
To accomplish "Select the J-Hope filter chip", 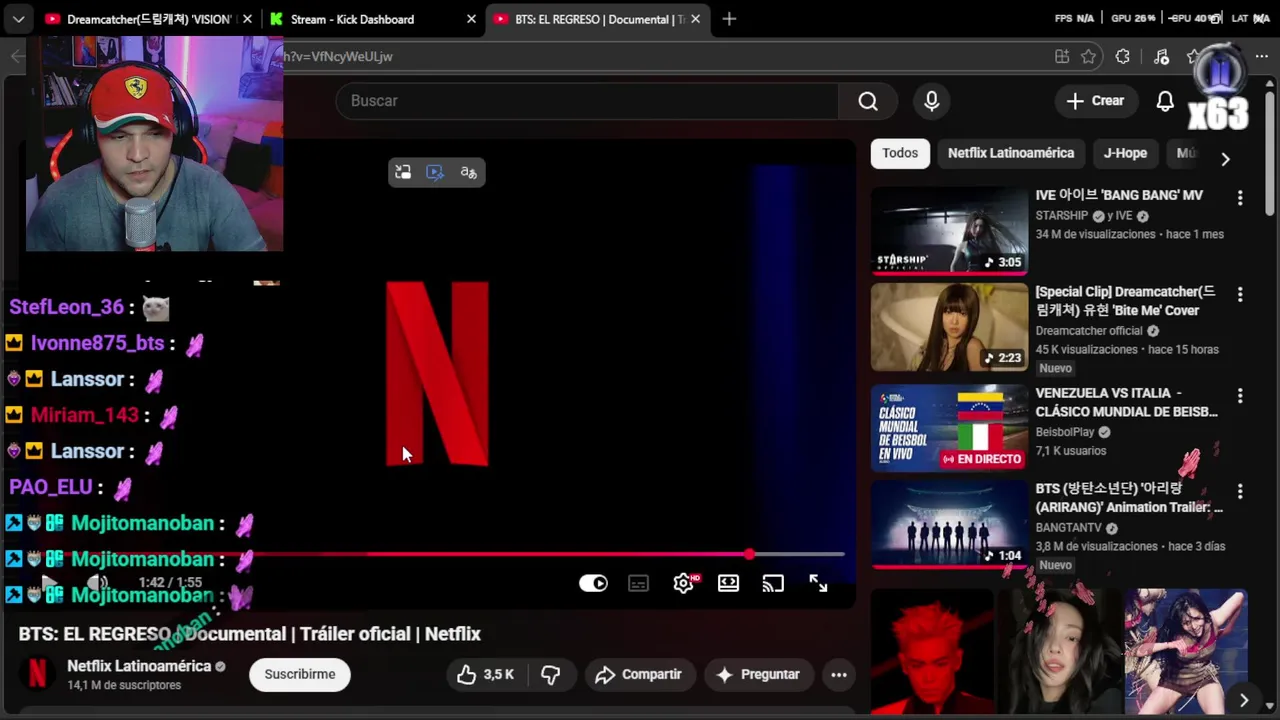I will pyautogui.click(x=1125, y=153).
